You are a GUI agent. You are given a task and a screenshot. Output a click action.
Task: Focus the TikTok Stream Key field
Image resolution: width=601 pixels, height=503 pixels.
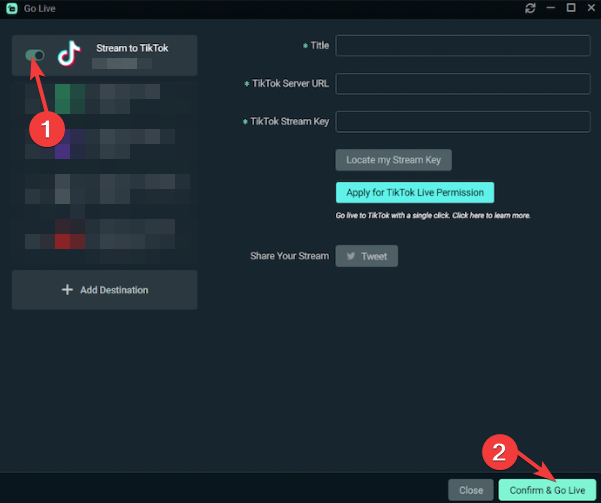[x=463, y=122]
